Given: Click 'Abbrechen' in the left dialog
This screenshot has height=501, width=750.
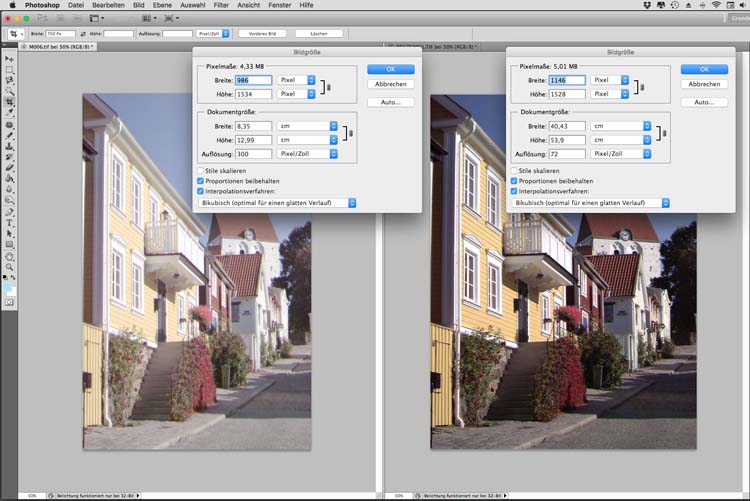Looking at the screenshot, I should (x=390, y=85).
